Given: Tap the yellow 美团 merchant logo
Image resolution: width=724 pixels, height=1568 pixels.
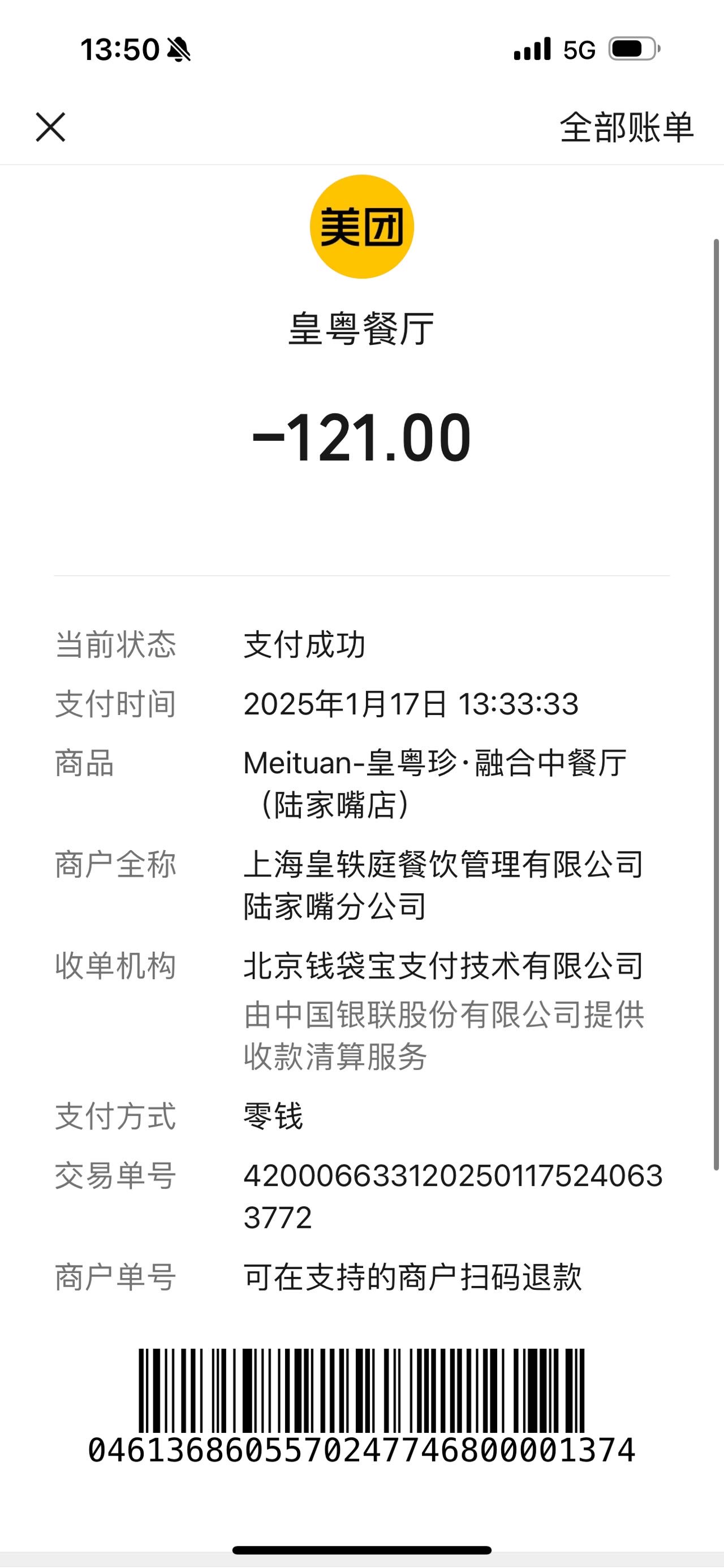Looking at the screenshot, I should (361, 227).
